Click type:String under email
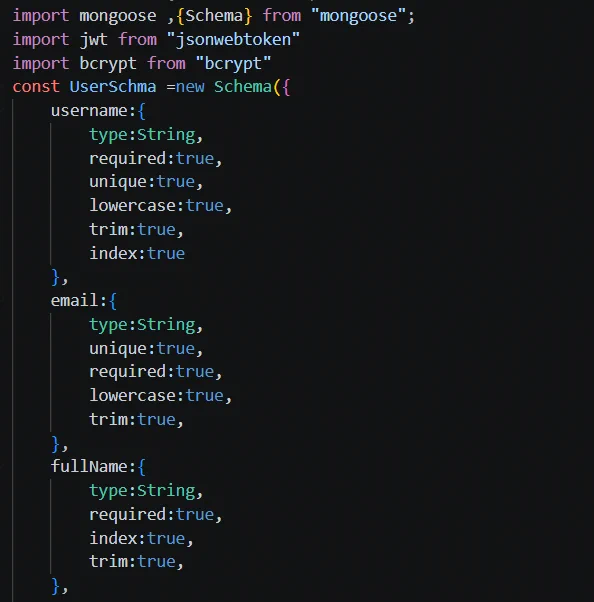This screenshot has width=594, height=602. point(142,326)
